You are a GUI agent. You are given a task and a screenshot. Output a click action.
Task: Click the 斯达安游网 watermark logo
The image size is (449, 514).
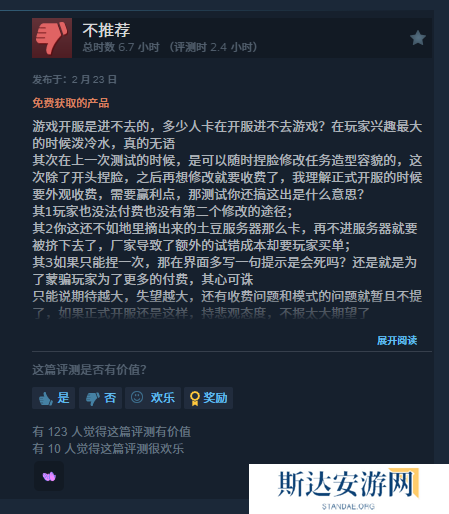348,484
